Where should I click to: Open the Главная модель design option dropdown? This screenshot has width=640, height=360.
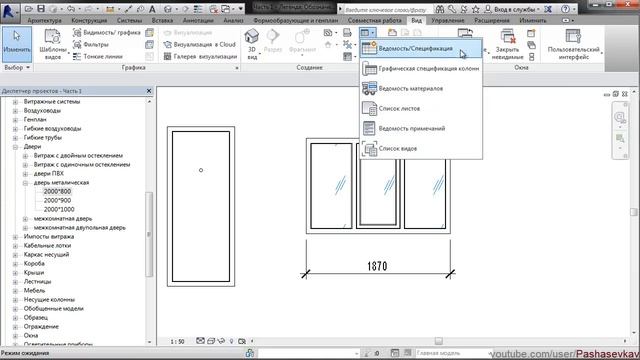453,353
